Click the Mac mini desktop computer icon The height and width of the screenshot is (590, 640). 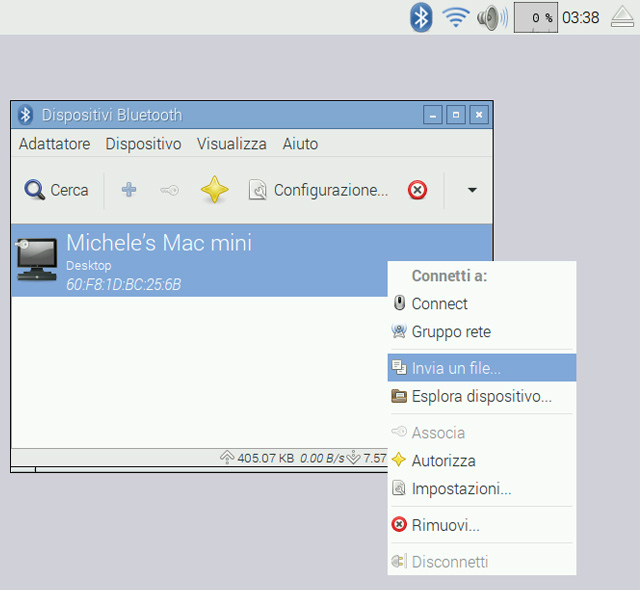pos(37,260)
